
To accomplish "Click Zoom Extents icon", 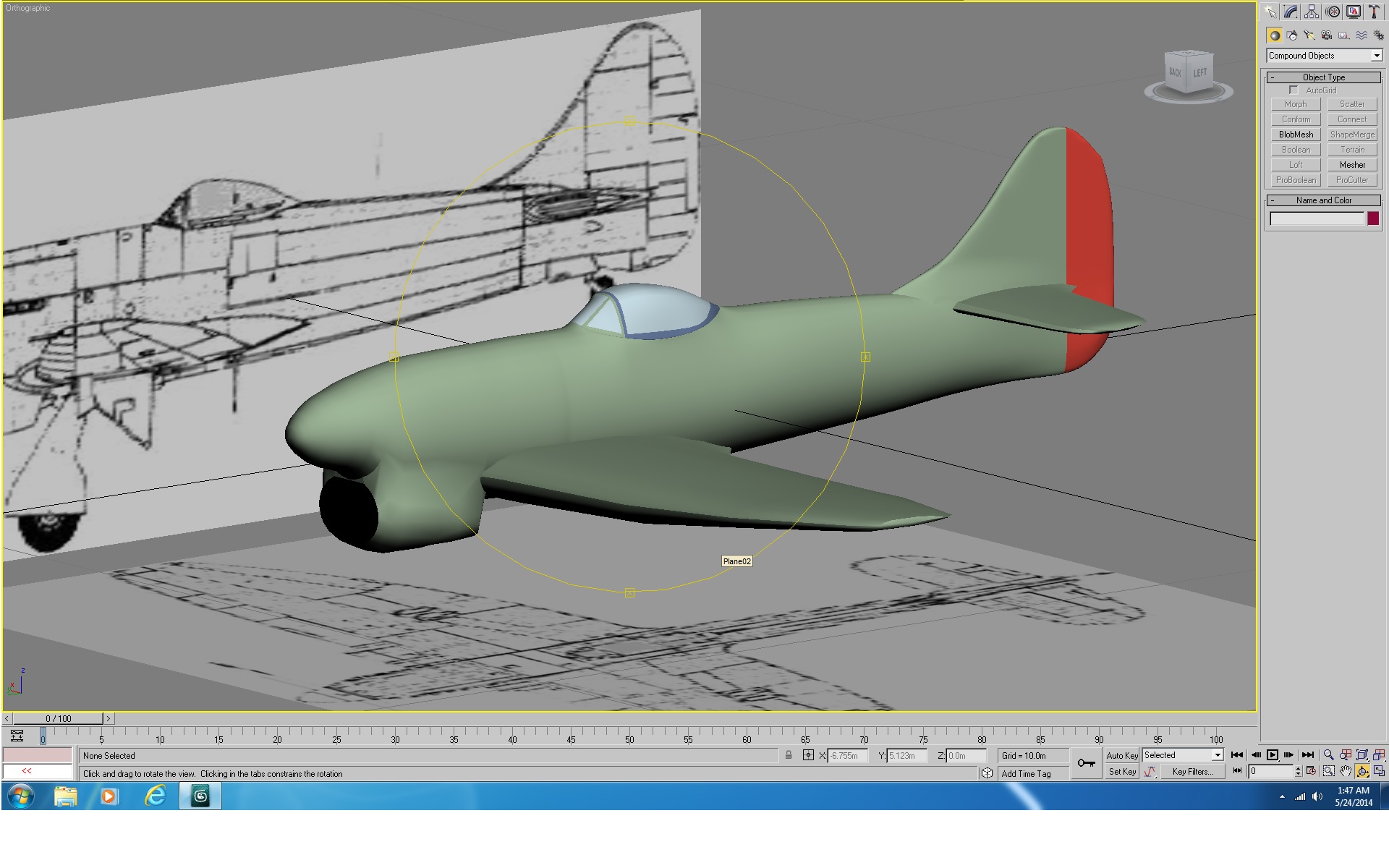I will (1362, 755).
